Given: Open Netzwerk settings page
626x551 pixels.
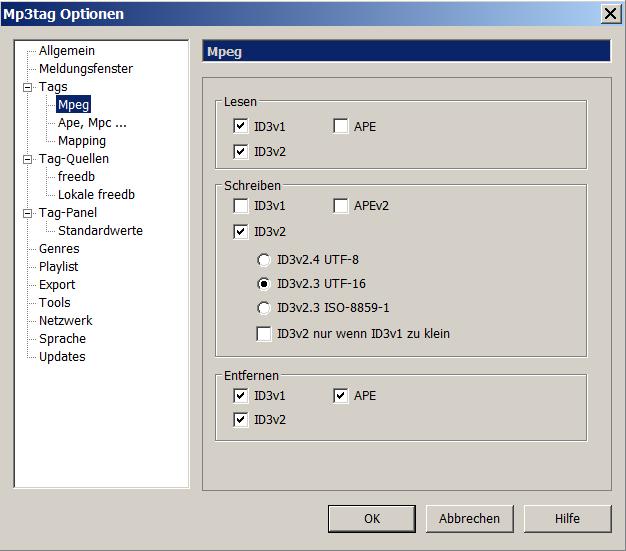Looking at the screenshot, I should point(65,320).
